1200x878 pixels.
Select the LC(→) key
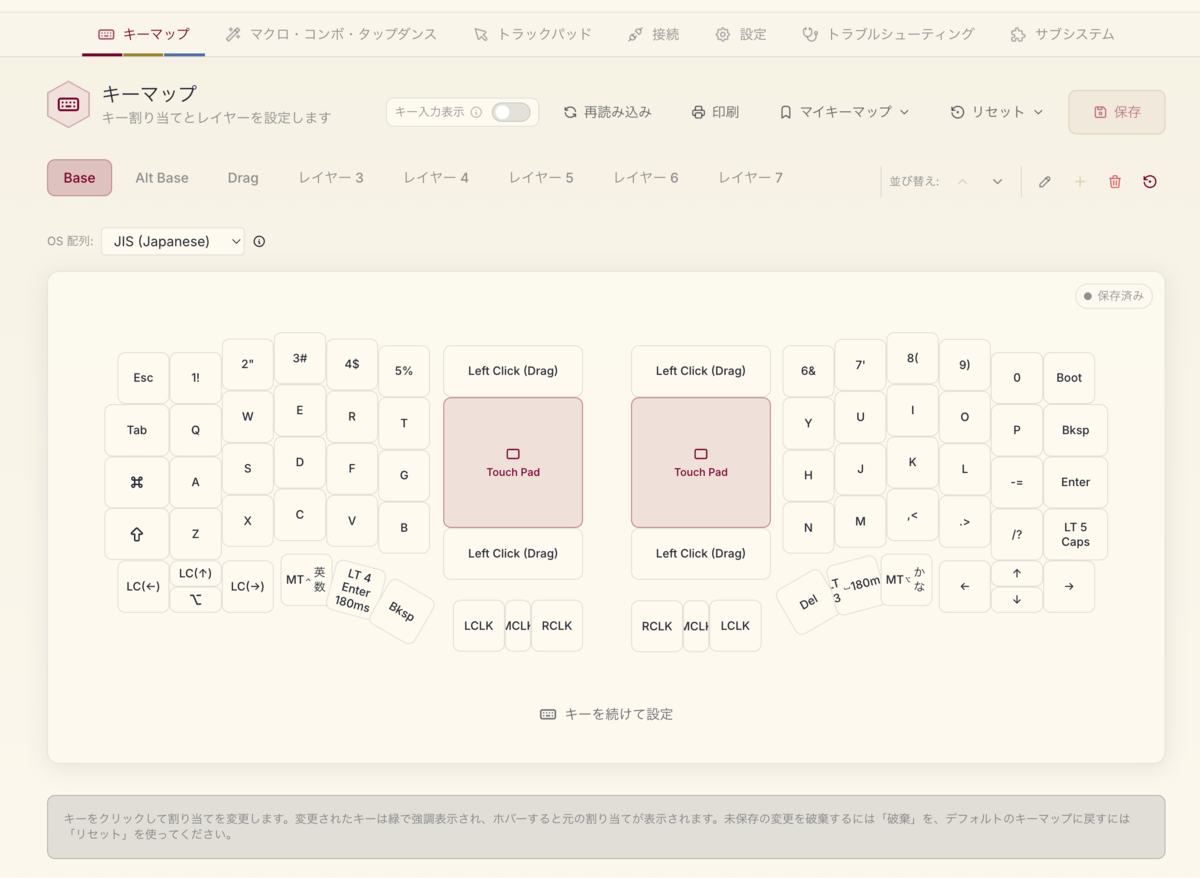pos(247,586)
